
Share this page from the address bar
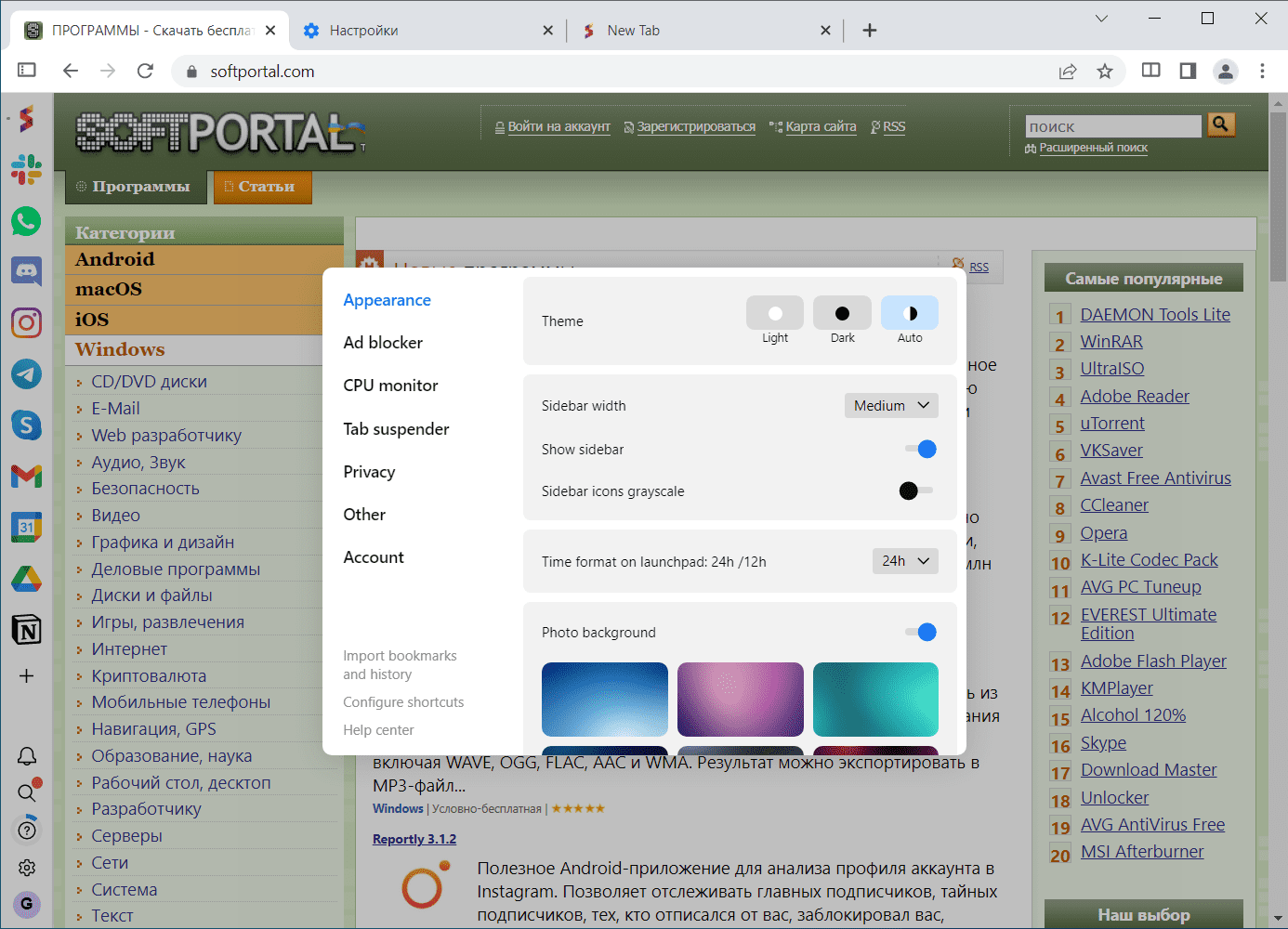[1068, 71]
